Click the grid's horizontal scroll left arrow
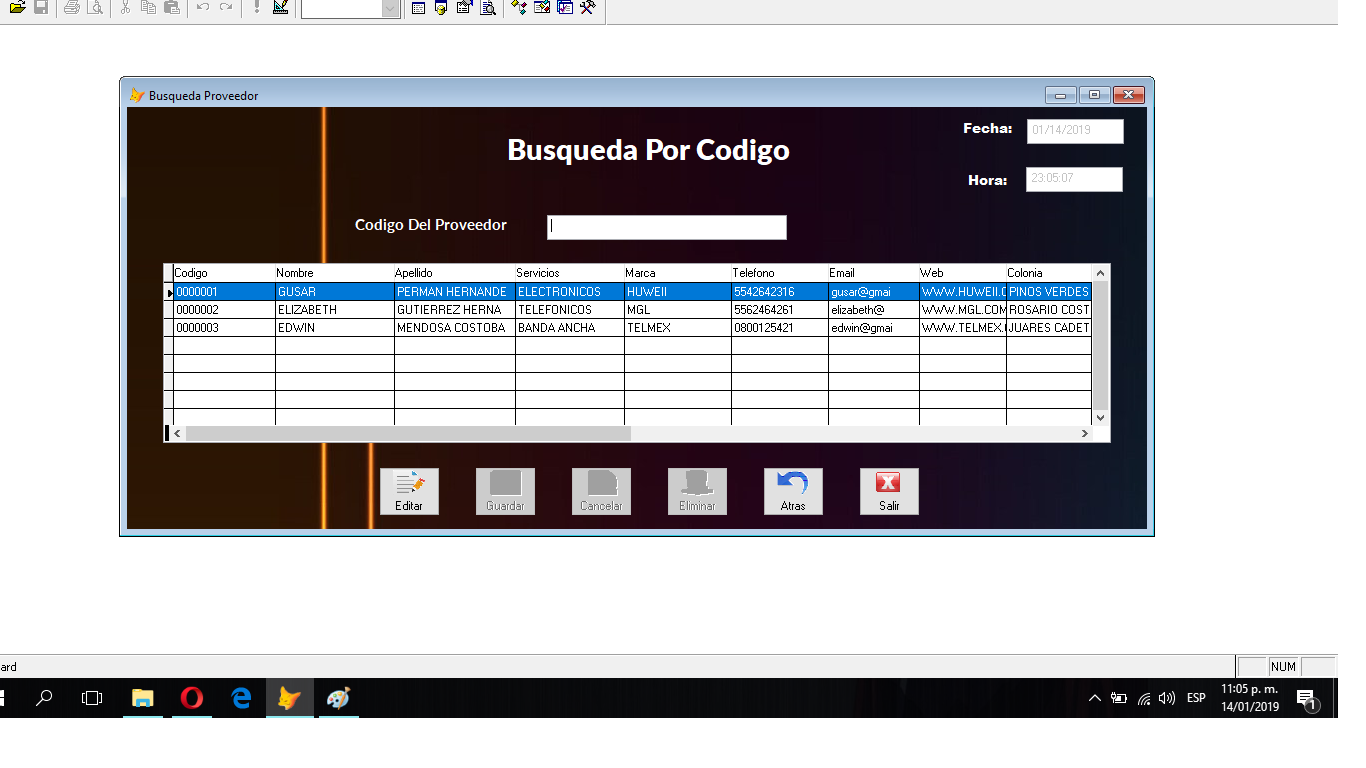 [178, 434]
